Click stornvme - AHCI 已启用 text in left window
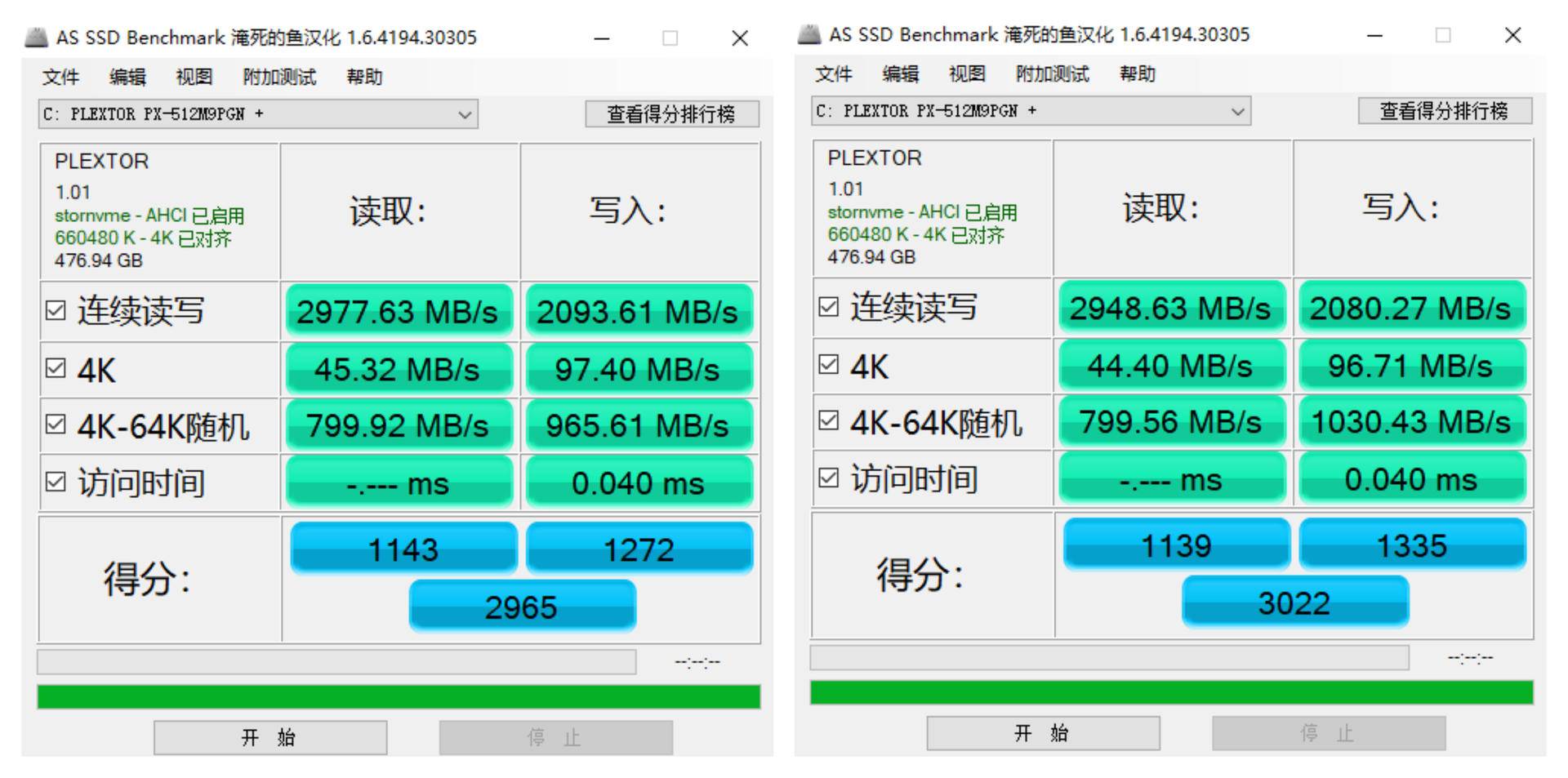This screenshot has width=1568, height=778. click(149, 216)
